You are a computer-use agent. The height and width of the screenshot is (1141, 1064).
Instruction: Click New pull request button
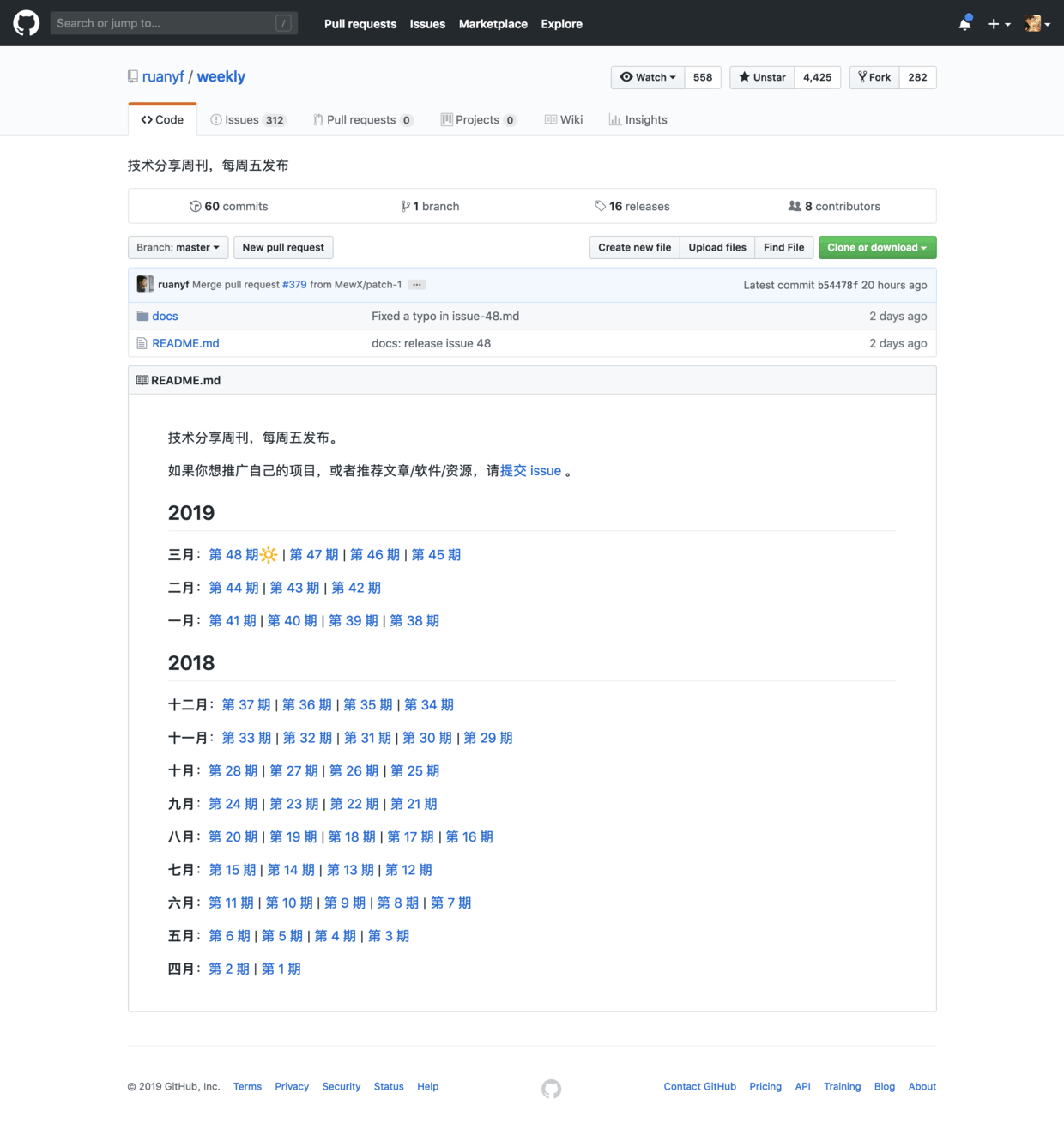tap(283, 247)
